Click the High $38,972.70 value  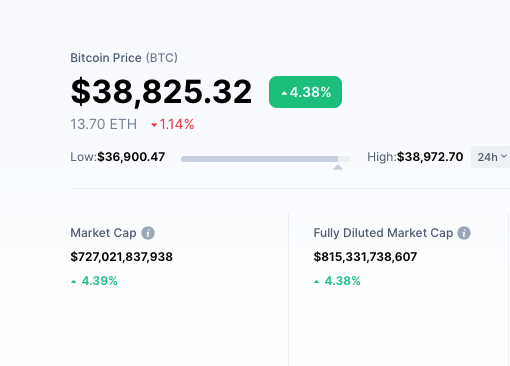click(x=430, y=157)
